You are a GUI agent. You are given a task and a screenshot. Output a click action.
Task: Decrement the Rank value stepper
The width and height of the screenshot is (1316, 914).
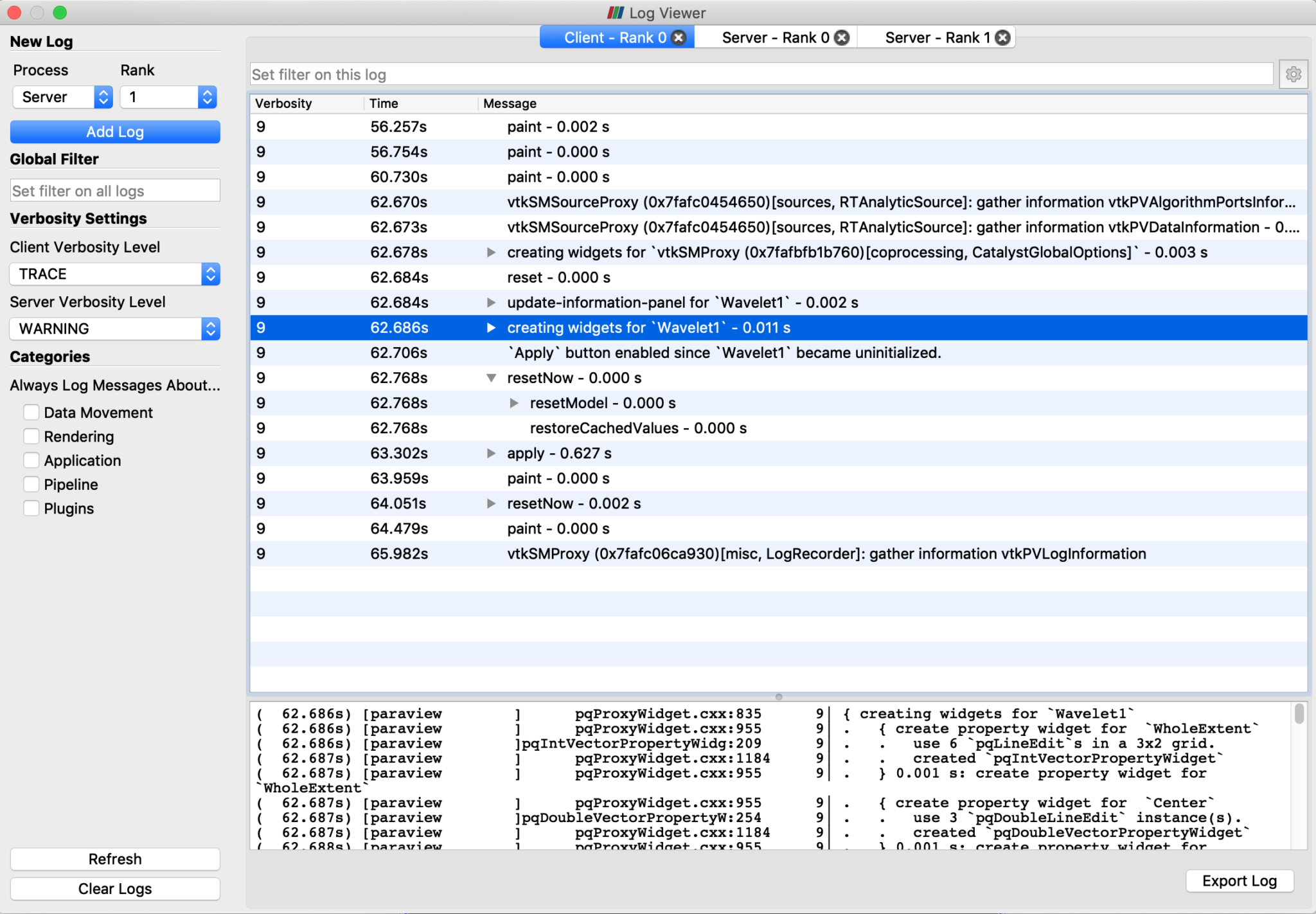pyautogui.click(x=207, y=102)
